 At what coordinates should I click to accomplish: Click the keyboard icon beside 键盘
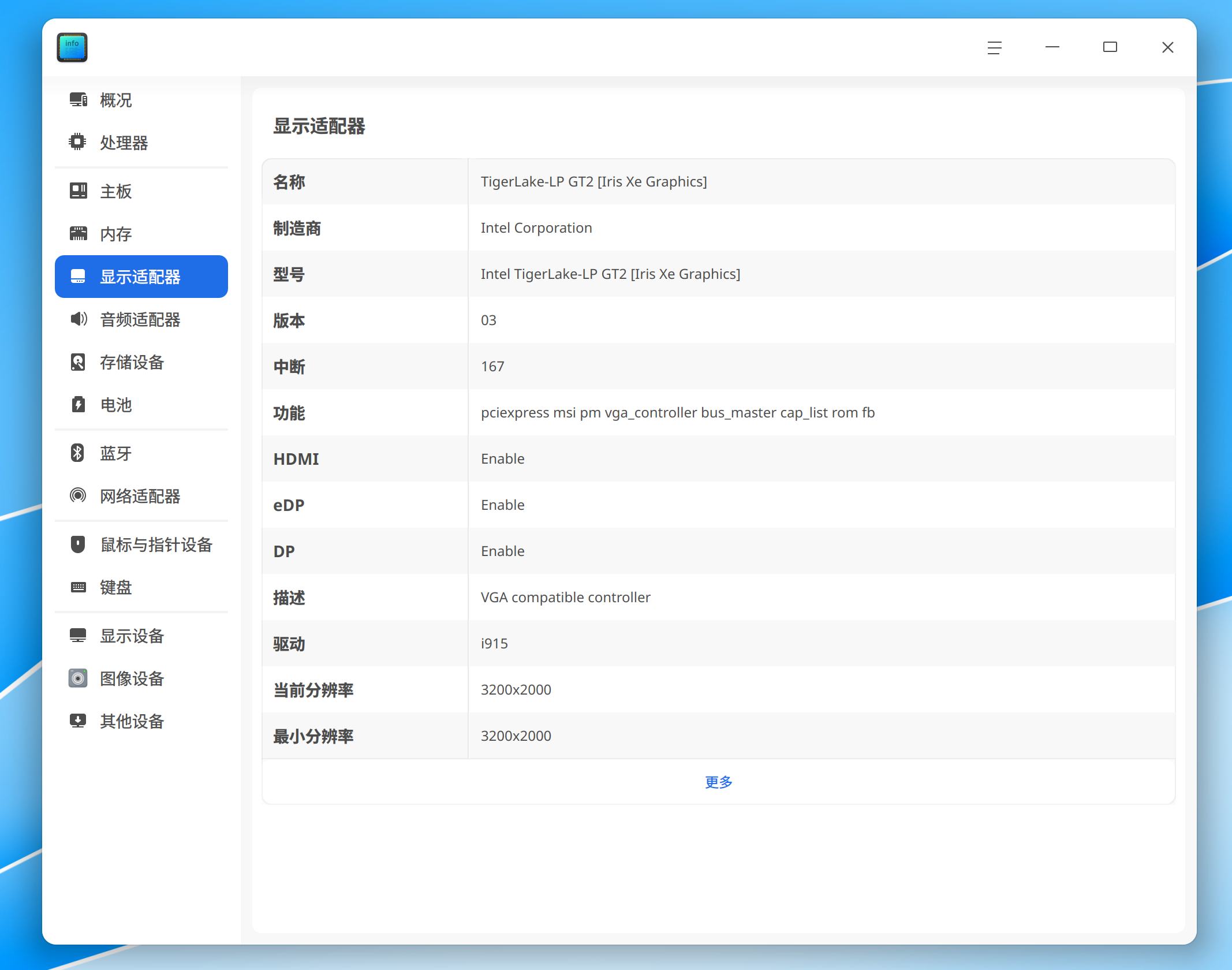click(x=78, y=587)
